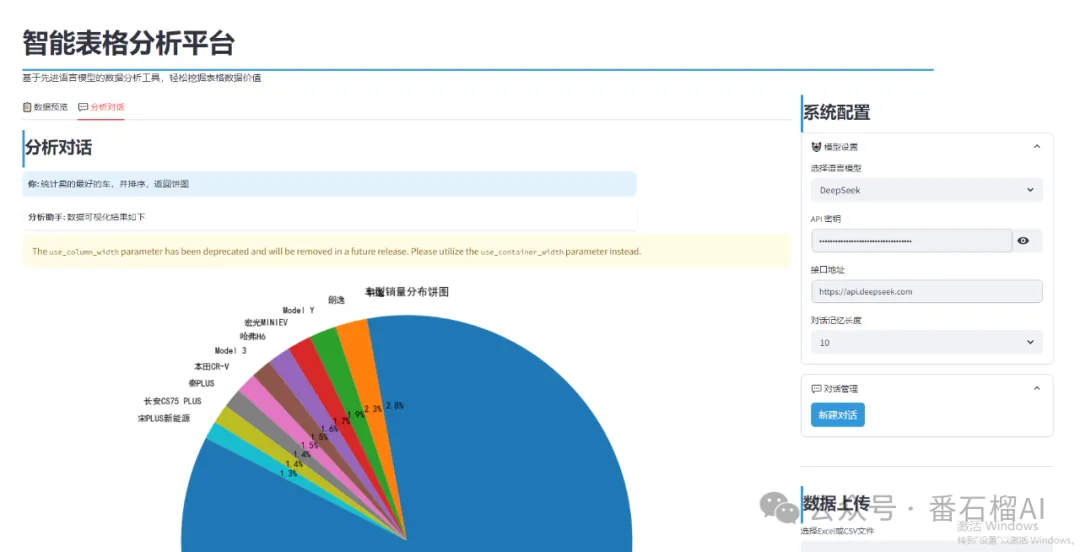Click the 智能表格分析平台 page title

pyautogui.click(x=129, y=43)
